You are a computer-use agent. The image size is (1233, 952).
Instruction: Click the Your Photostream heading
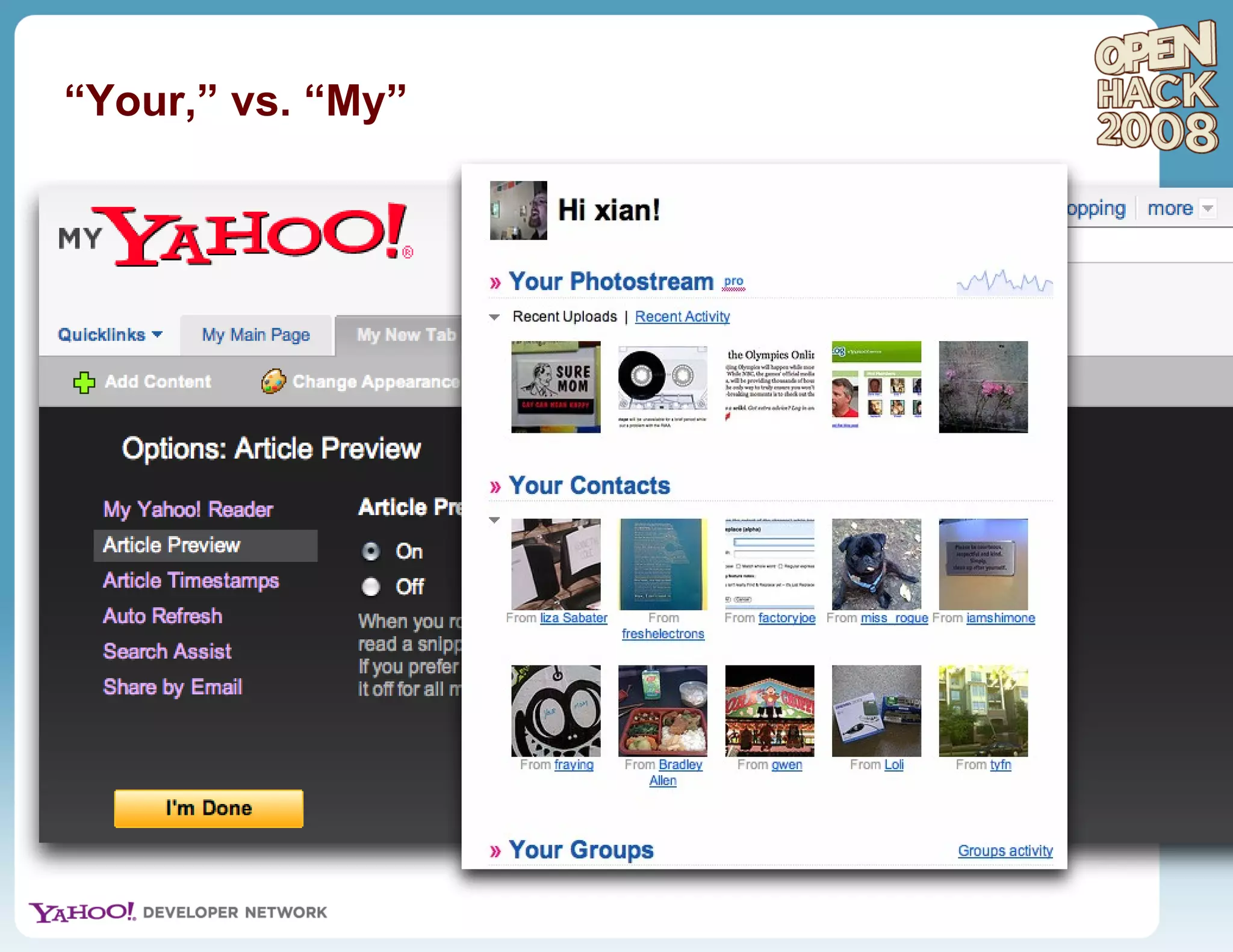click(x=611, y=282)
